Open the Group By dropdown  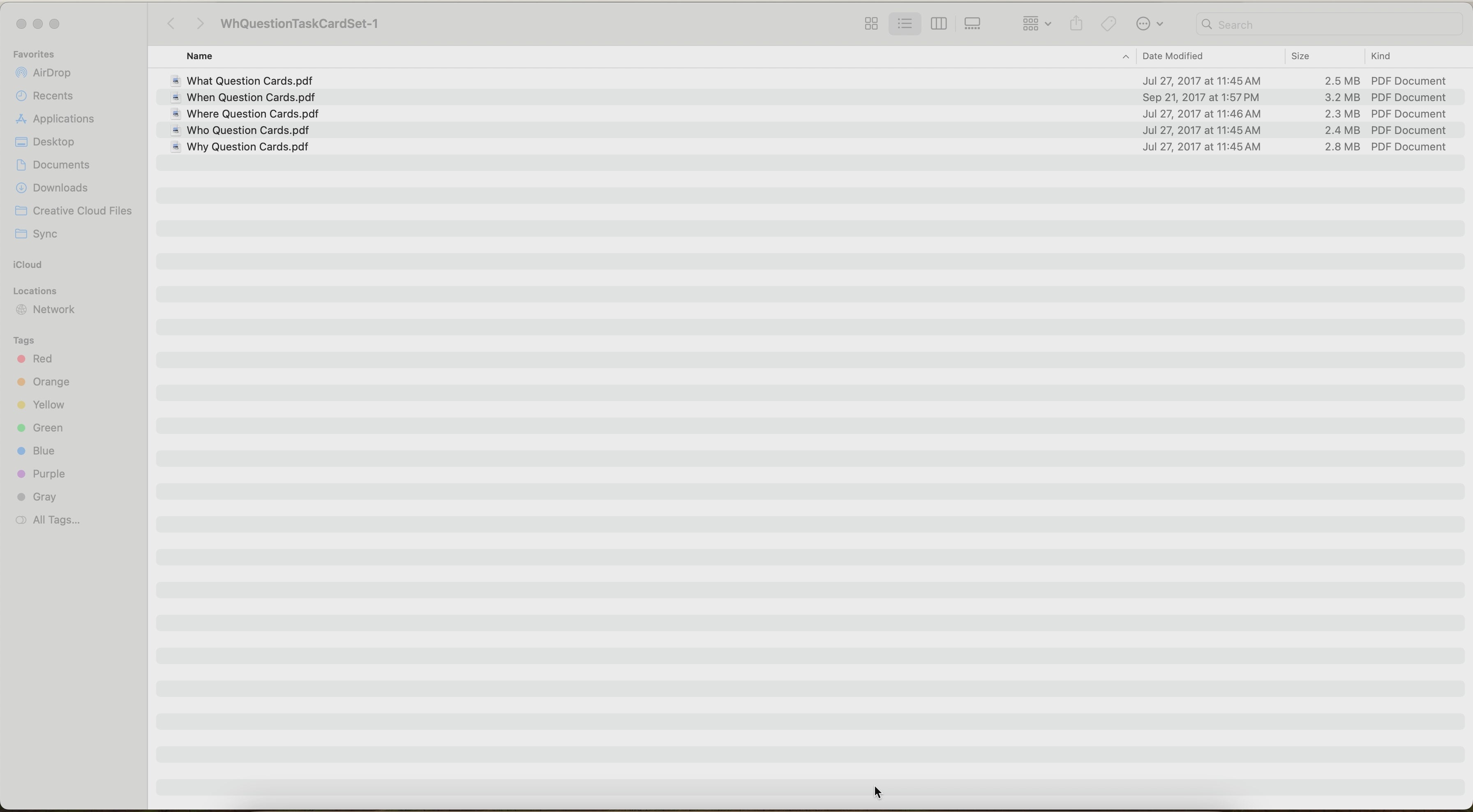tap(1036, 24)
